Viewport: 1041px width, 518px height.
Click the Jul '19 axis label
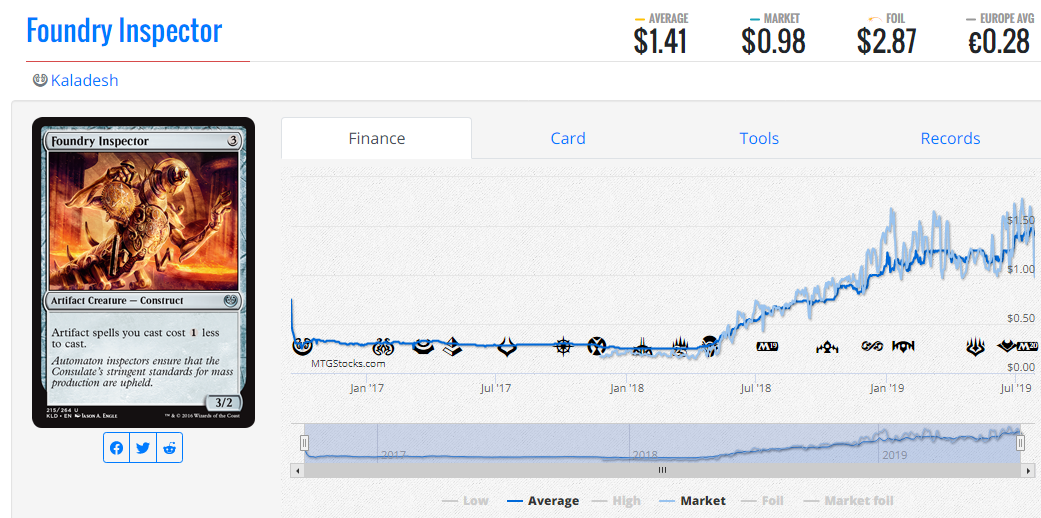pos(1016,388)
